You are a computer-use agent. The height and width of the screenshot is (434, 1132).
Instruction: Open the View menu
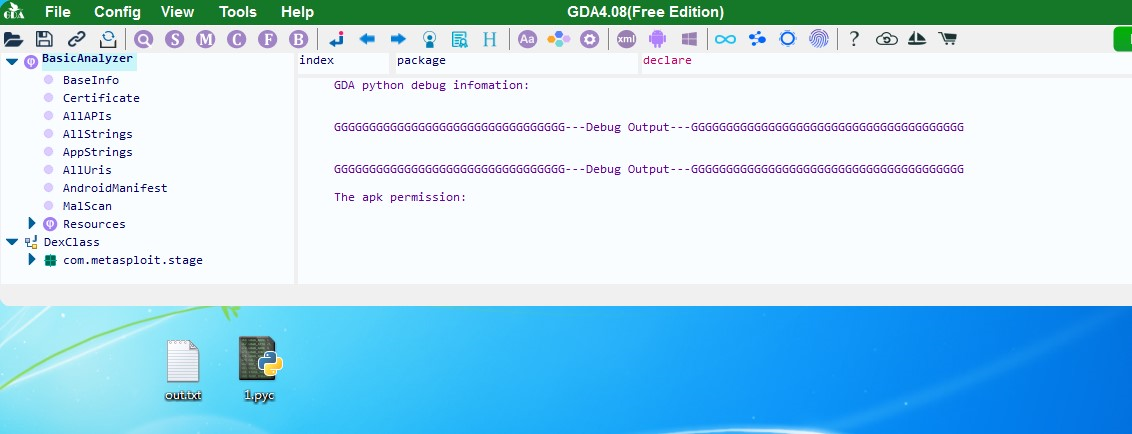click(x=178, y=12)
